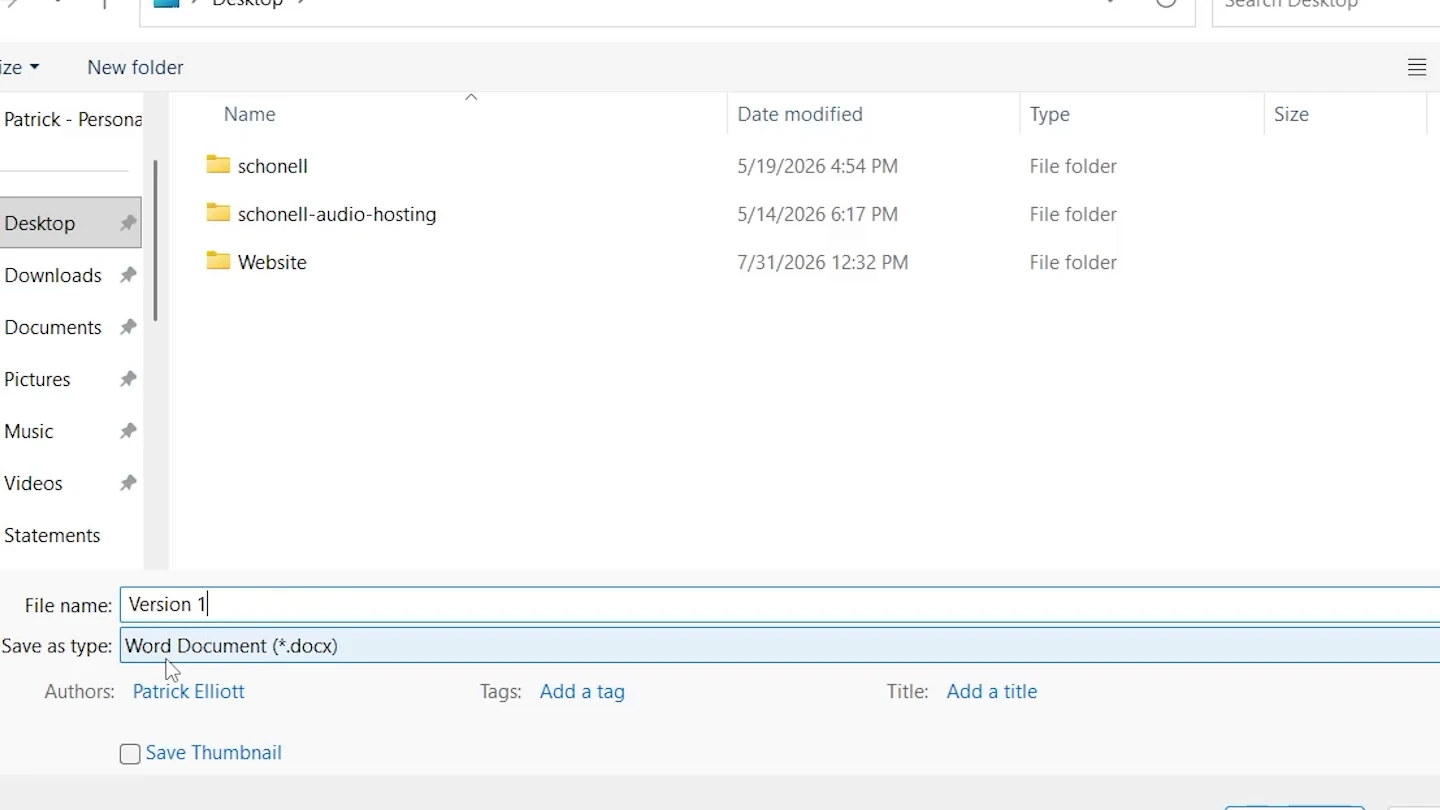Screen dimensions: 1440x810
Task: Click the 5/19/2026 4:54 PM date cell
Action: pyautogui.click(x=817, y=166)
